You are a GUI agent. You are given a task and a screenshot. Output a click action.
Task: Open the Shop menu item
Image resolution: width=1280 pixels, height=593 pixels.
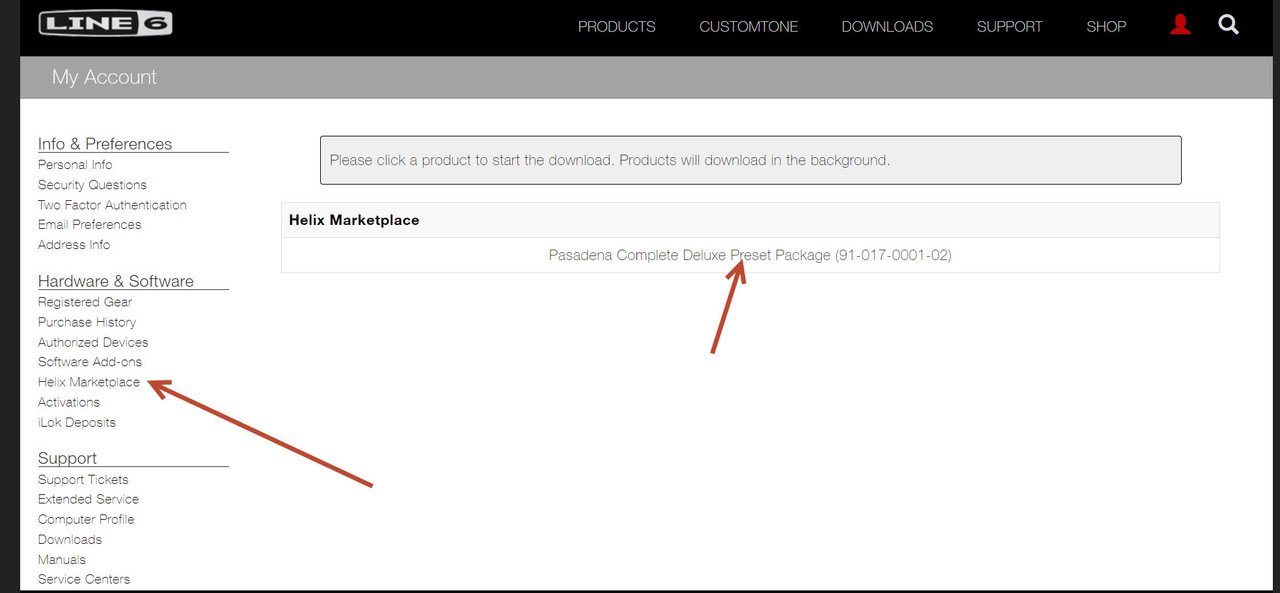(x=1106, y=27)
